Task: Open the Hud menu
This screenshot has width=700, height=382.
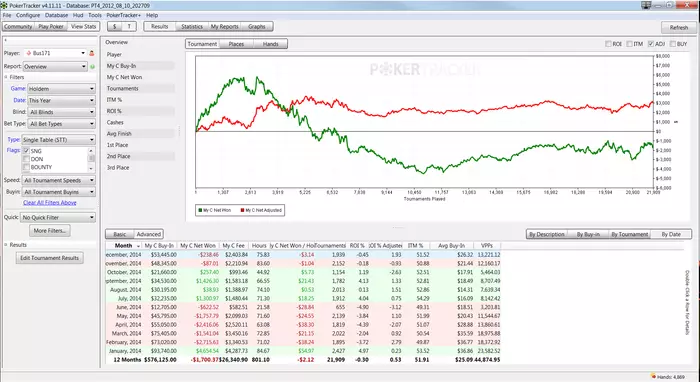Action: (78, 15)
